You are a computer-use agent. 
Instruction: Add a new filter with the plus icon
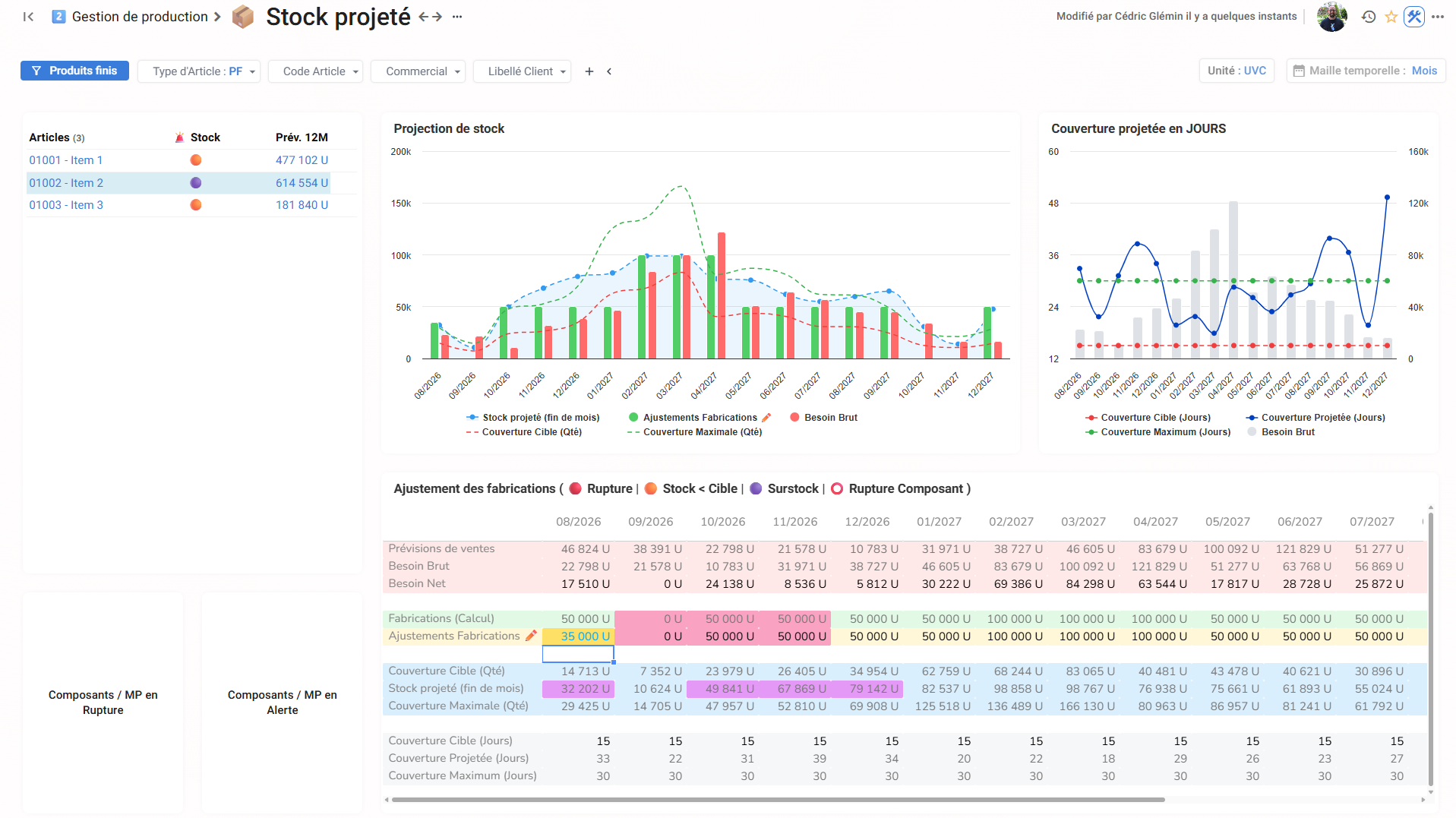[x=589, y=71]
